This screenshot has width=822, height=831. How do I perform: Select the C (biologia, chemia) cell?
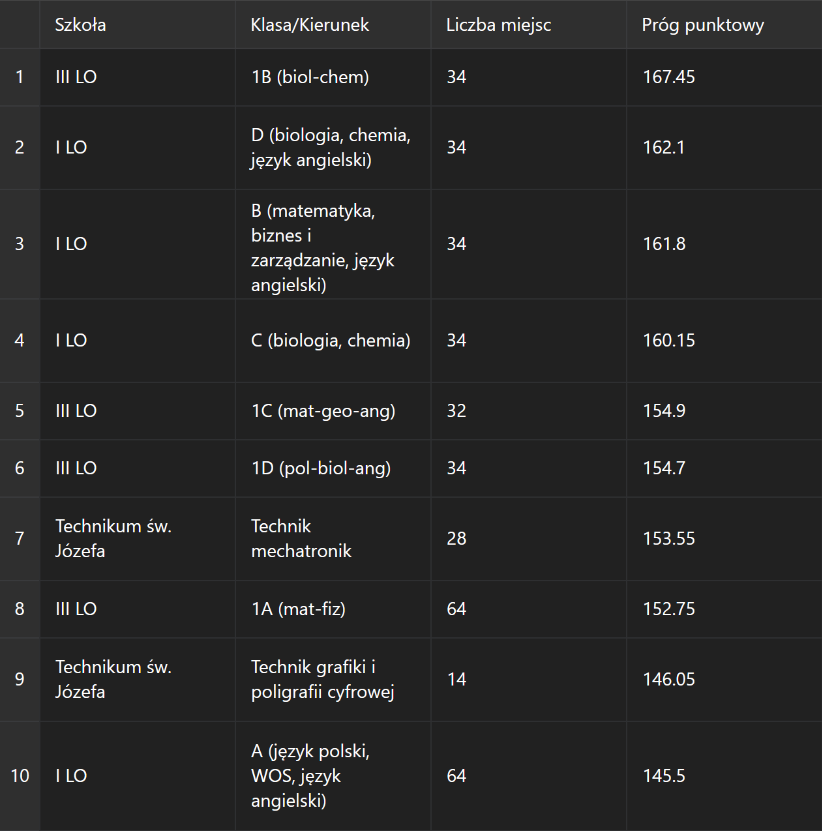[333, 341]
